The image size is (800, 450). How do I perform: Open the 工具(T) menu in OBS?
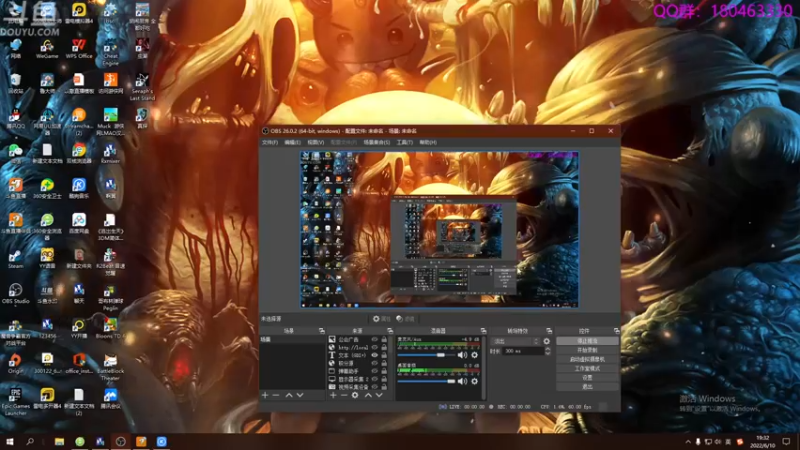tap(405, 142)
